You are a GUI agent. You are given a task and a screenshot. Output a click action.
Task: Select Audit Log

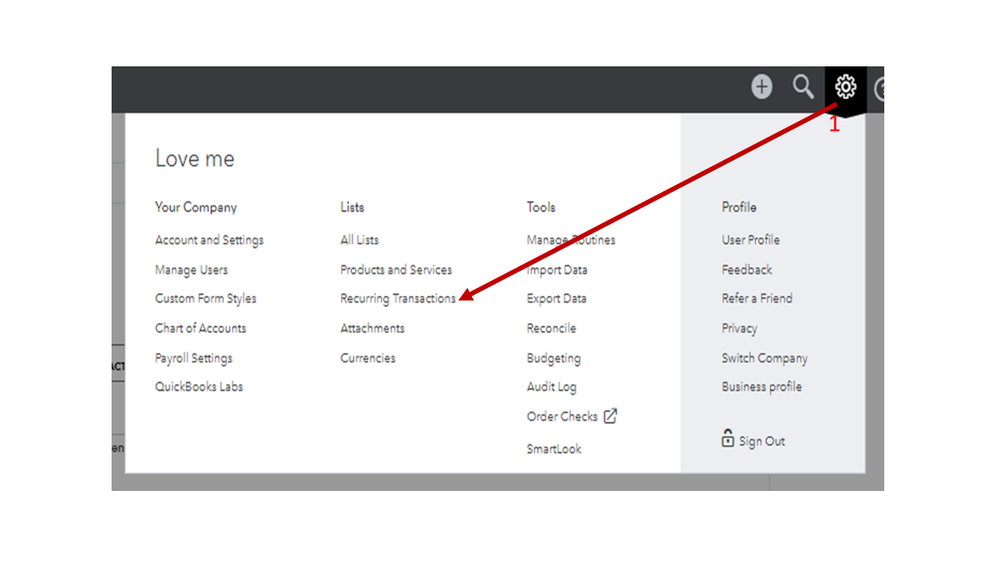551,387
